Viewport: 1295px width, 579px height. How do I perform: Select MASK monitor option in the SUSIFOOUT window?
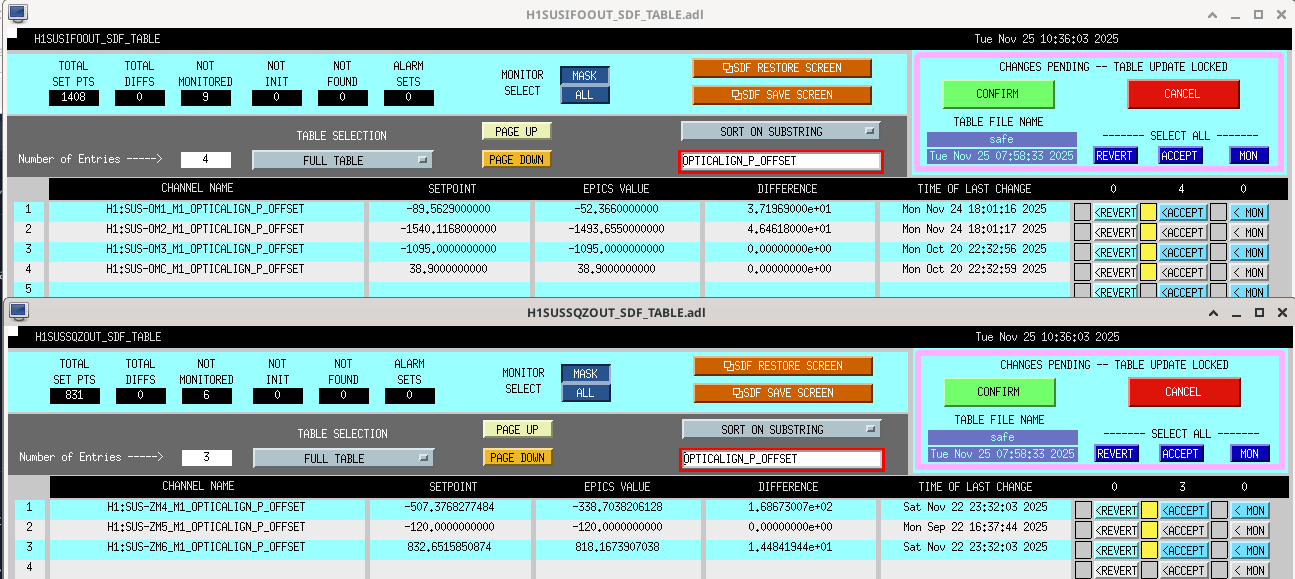[585, 76]
